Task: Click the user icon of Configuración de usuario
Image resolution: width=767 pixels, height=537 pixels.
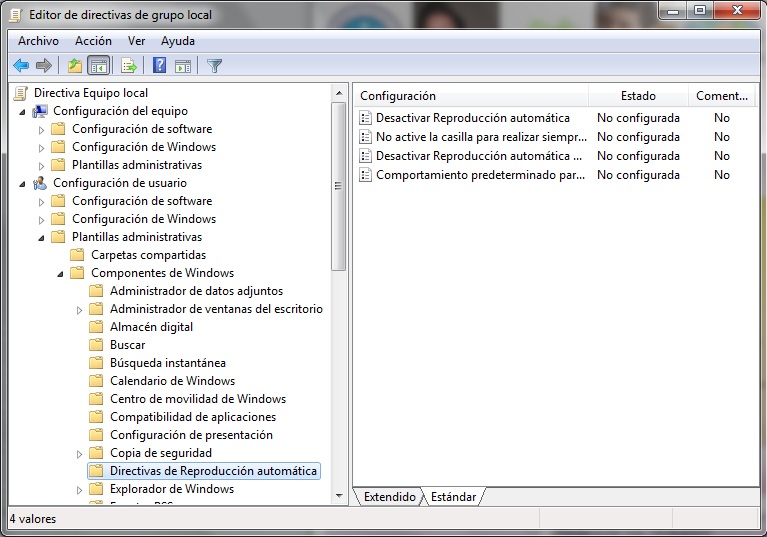Action: point(40,183)
